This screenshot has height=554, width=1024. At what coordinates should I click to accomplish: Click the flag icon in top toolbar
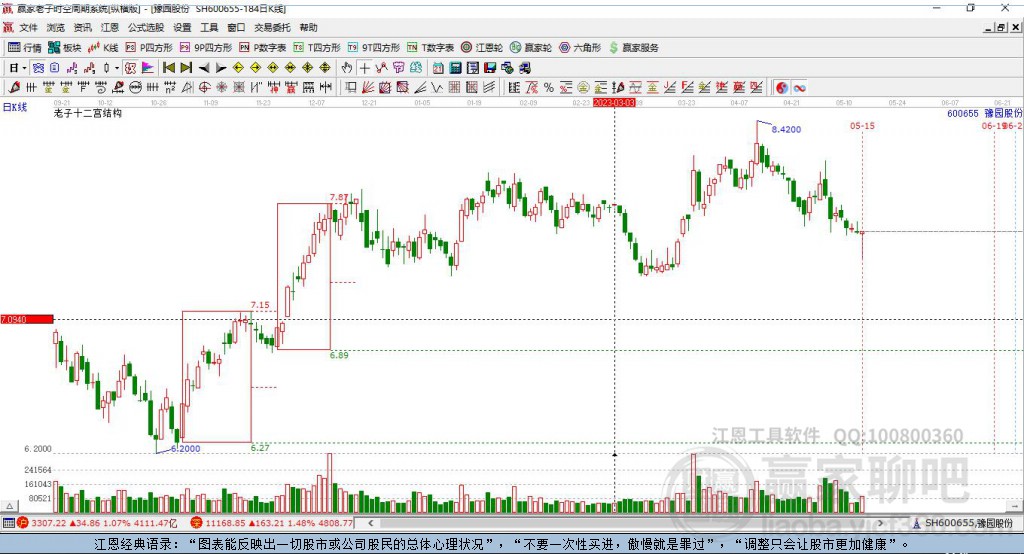pyautogui.click(x=148, y=68)
